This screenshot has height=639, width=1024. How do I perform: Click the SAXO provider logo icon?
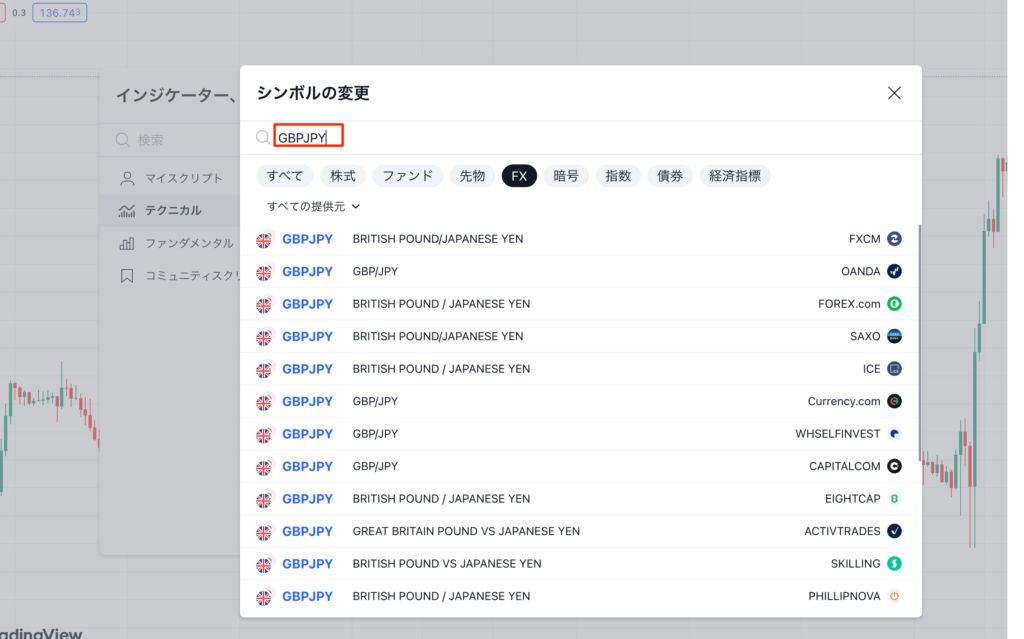[x=894, y=336]
